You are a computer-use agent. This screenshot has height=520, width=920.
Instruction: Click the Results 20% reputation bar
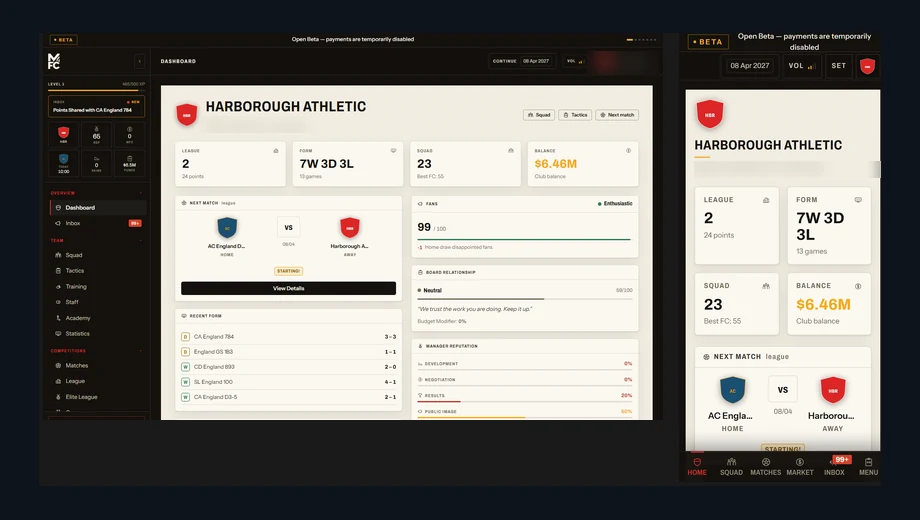pyautogui.click(x=525, y=401)
